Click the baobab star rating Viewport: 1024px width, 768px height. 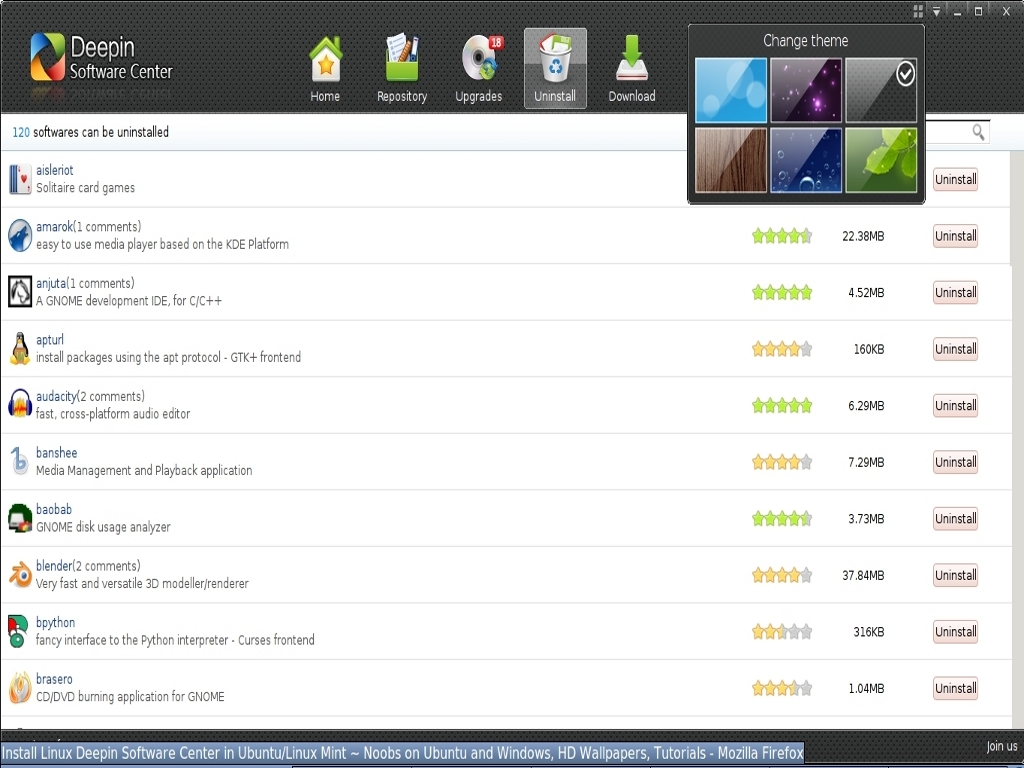click(782, 519)
